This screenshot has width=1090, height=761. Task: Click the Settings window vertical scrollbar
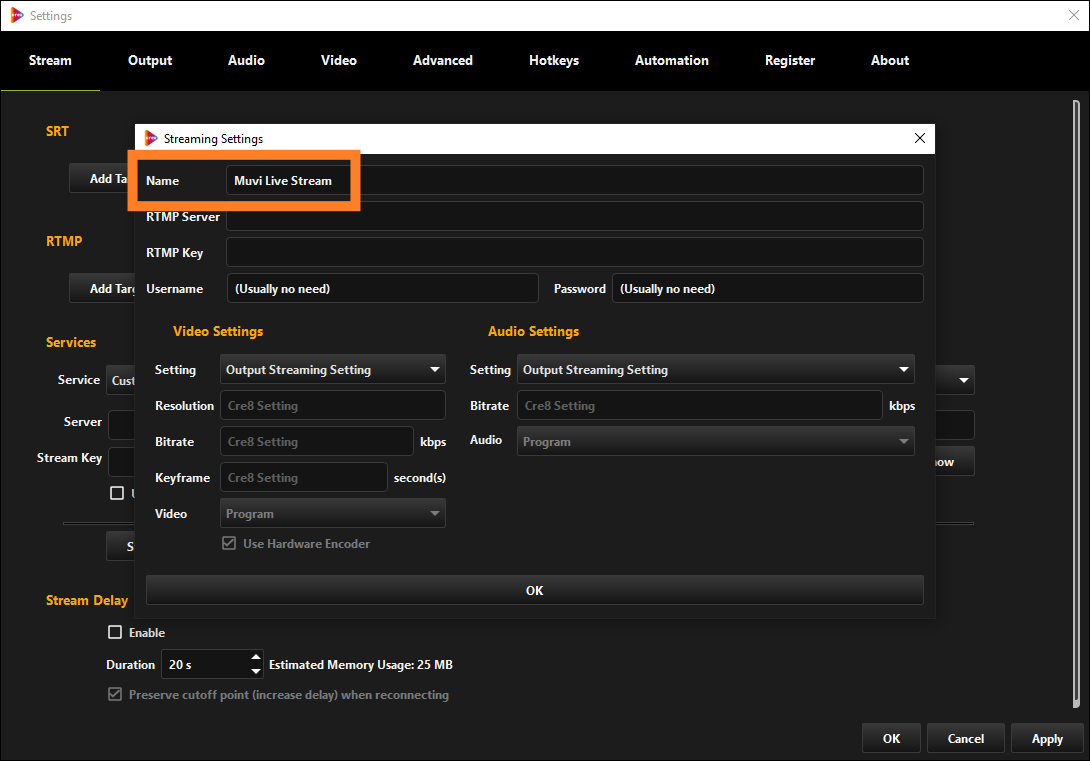tap(1076, 403)
